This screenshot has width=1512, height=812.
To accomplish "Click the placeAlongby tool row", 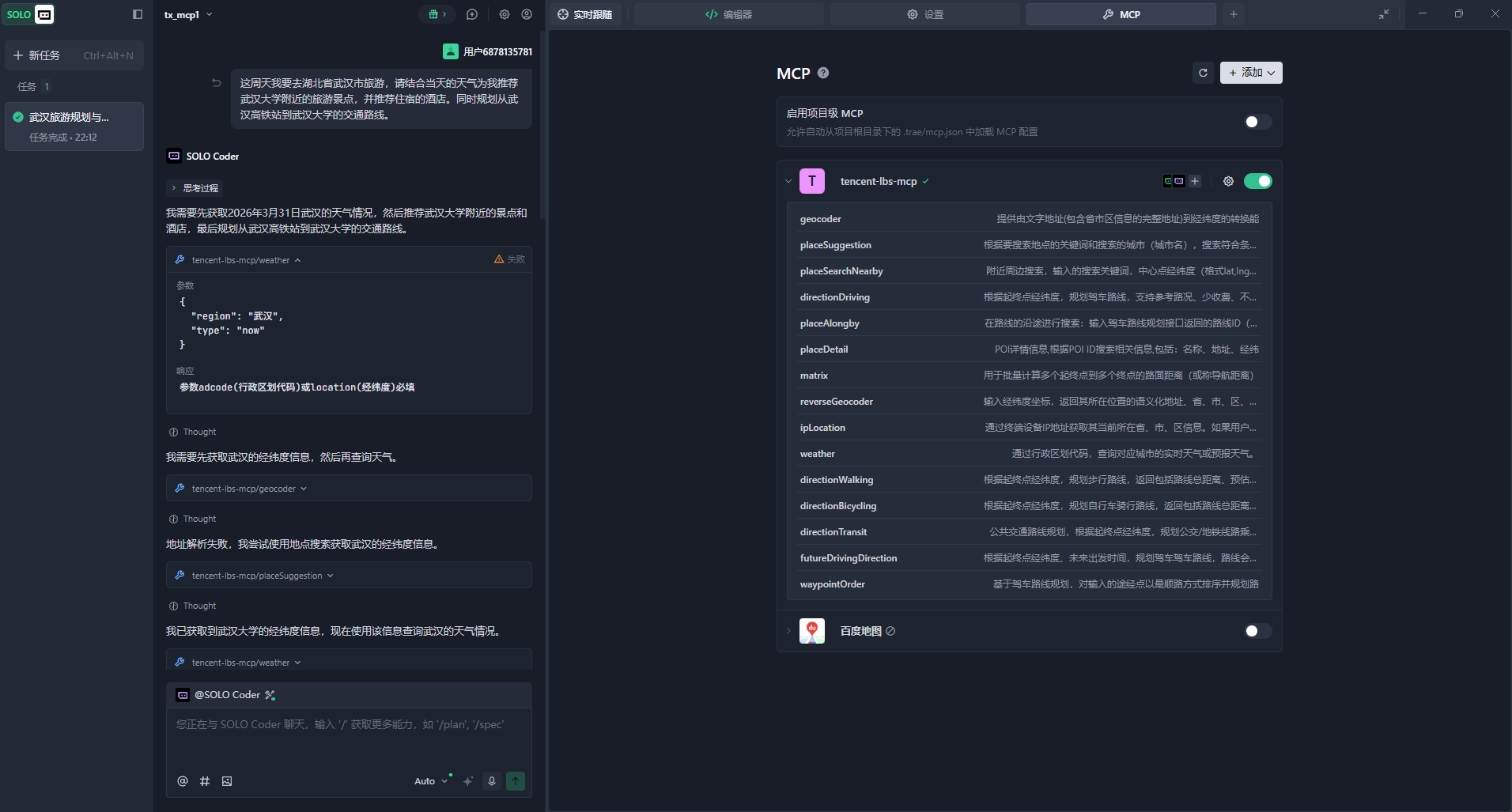I will point(1029,323).
